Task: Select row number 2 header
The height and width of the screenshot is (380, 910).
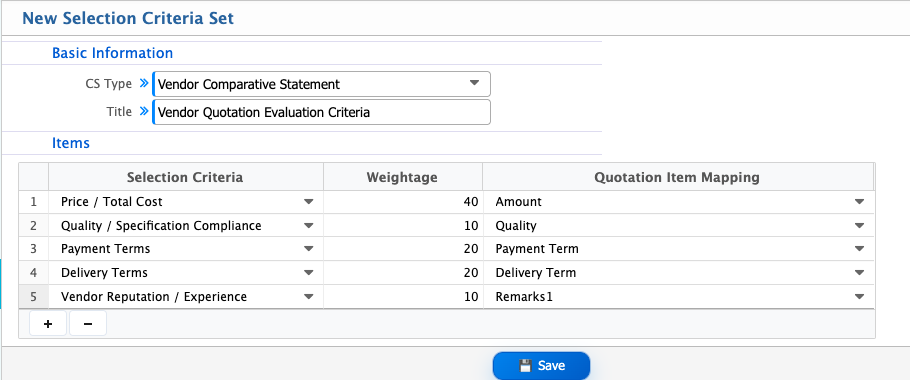Action: (x=34, y=226)
